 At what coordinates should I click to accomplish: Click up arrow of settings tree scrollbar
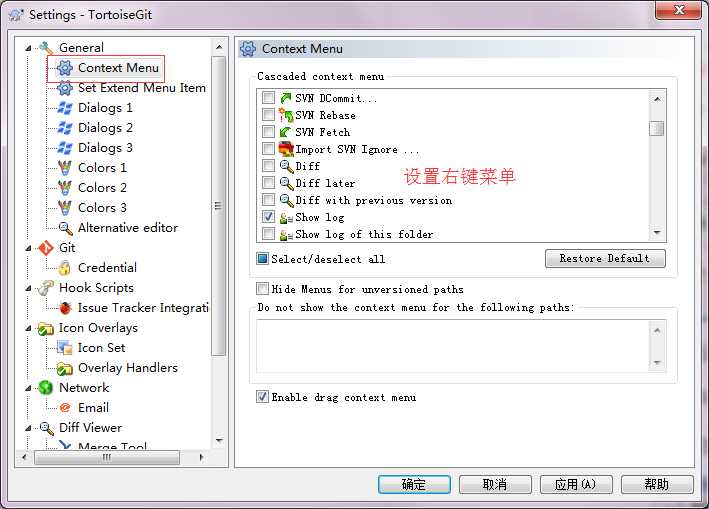(x=219, y=47)
